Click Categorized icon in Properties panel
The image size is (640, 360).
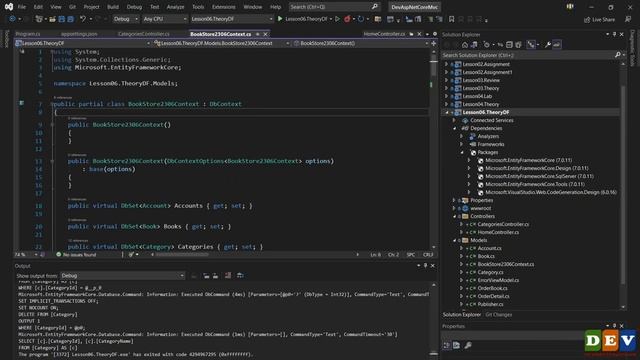coord(447,345)
